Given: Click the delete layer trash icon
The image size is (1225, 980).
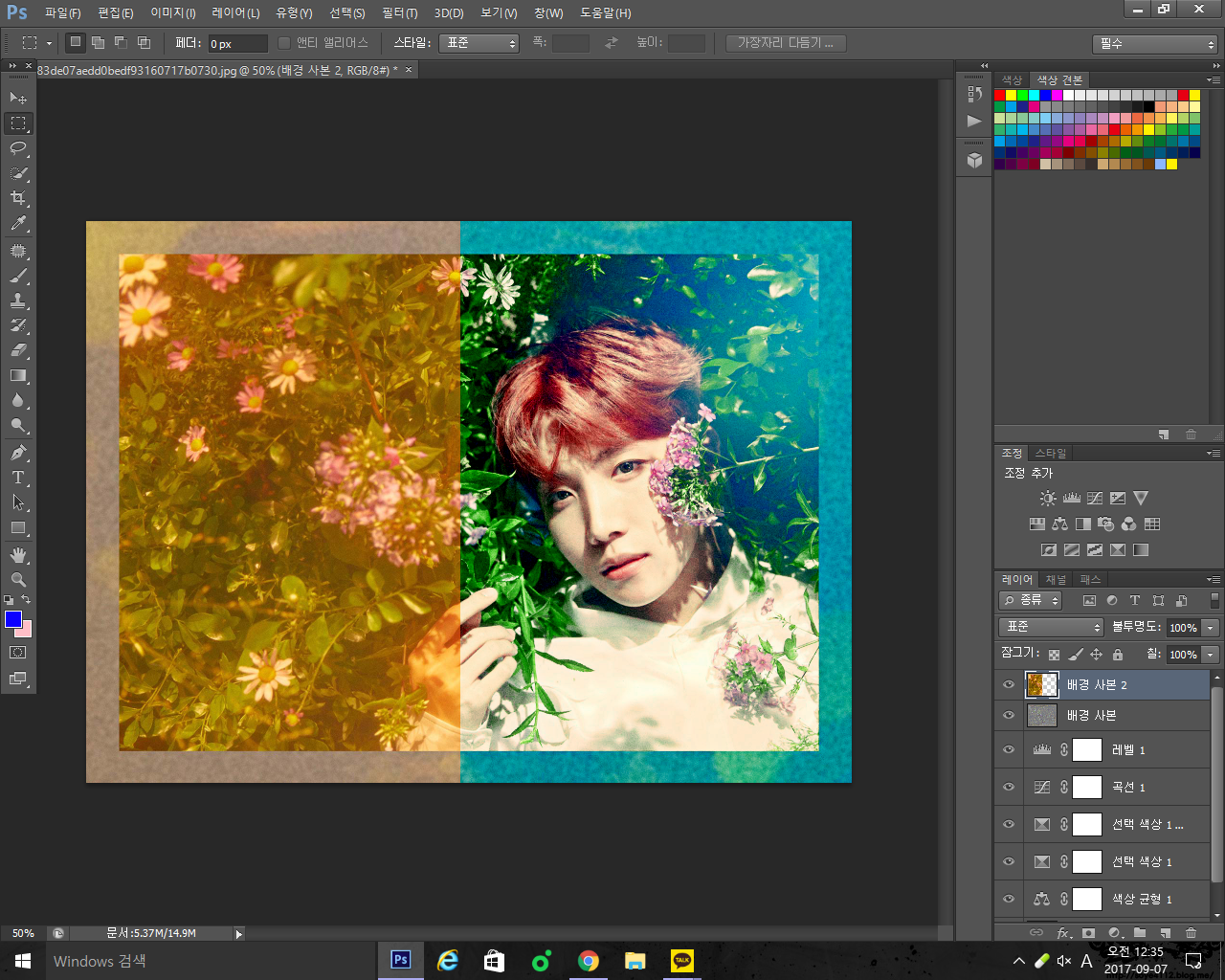Looking at the screenshot, I should coord(1191,933).
